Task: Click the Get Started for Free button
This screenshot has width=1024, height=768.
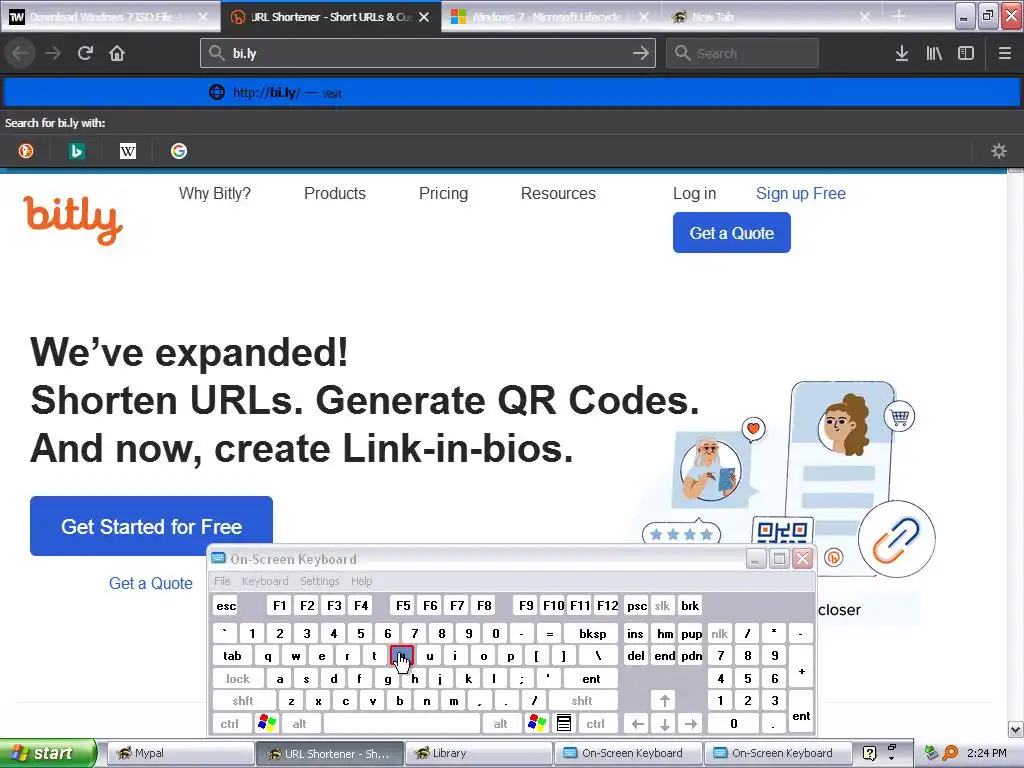Action: [152, 526]
